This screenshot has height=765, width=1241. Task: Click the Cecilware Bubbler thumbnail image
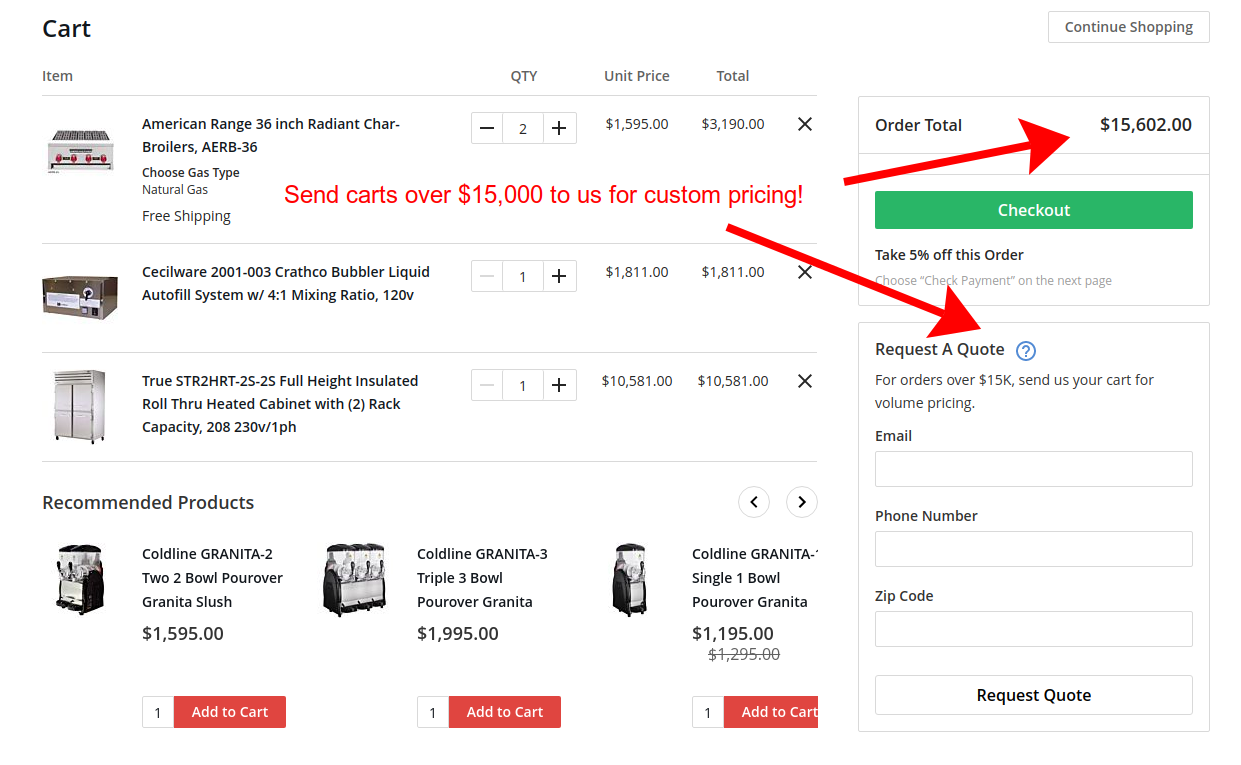click(x=80, y=296)
